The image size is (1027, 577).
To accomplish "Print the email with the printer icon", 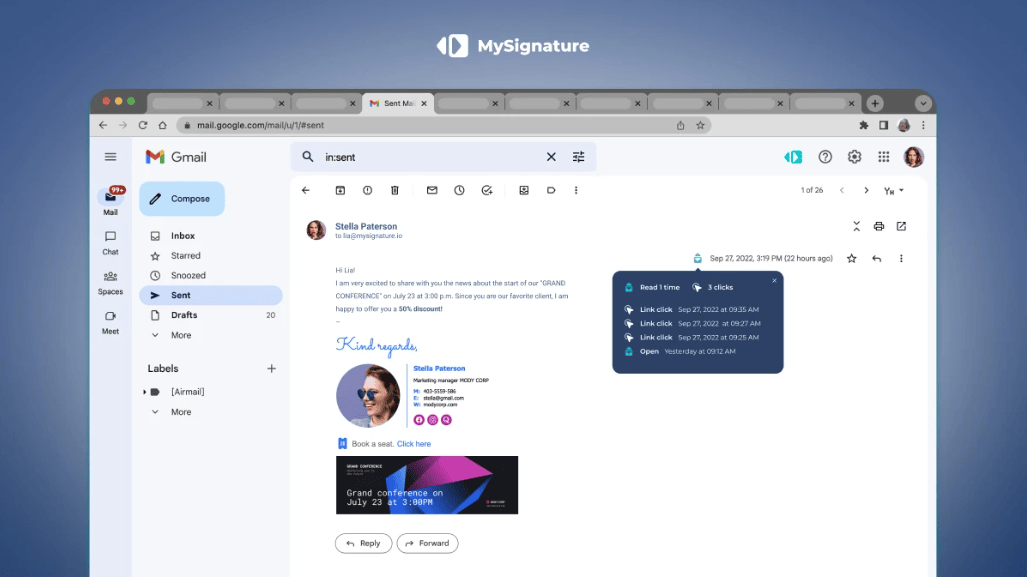I will point(879,227).
